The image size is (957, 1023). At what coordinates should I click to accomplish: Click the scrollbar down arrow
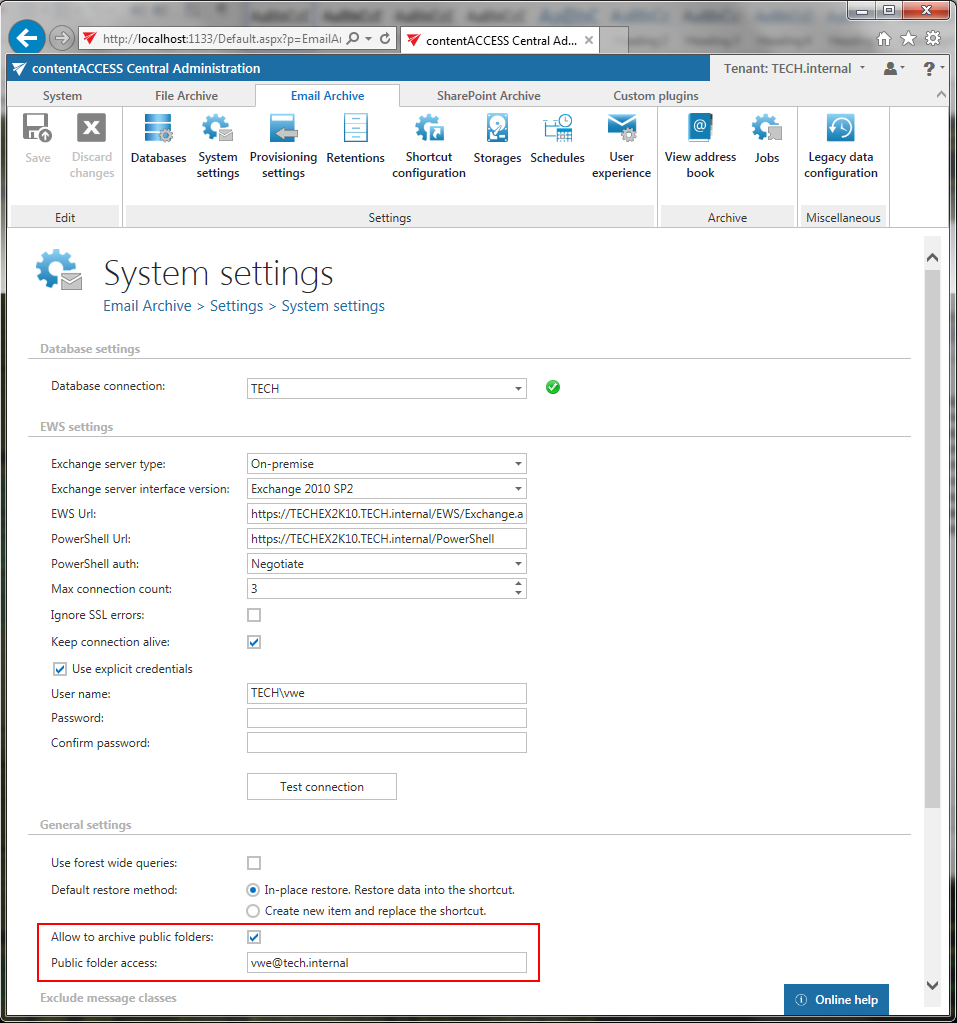[x=932, y=985]
